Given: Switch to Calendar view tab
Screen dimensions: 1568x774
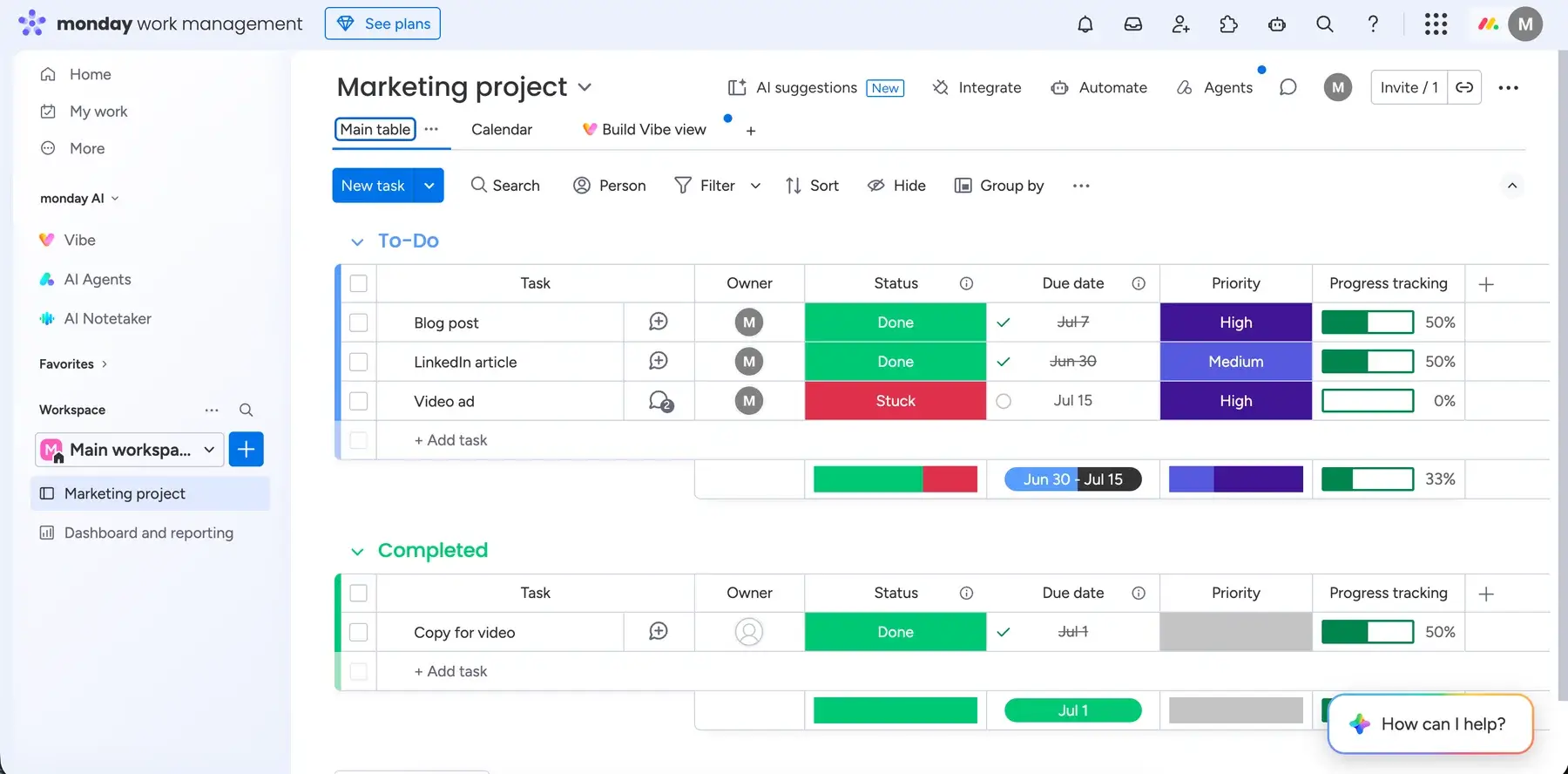Looking at the screenshot, I should [x=502, y=129].
